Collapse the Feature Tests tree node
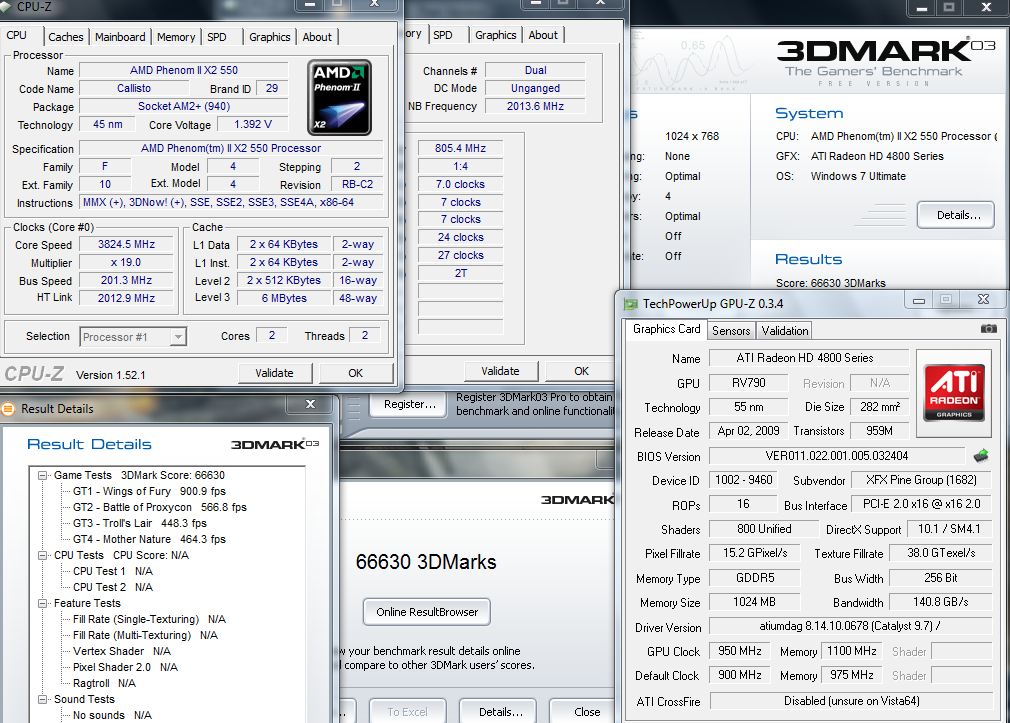The image size is (1010, 723). tap(43, 604)
